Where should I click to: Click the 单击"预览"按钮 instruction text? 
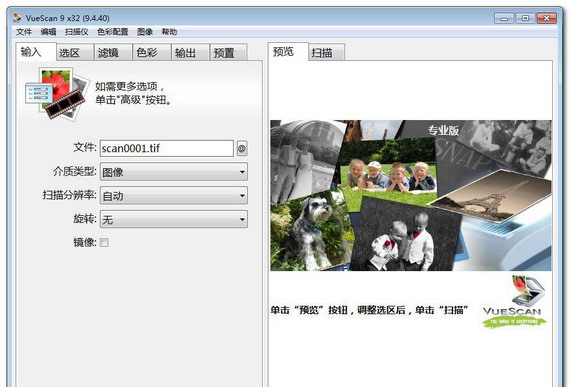click(369, 310)
